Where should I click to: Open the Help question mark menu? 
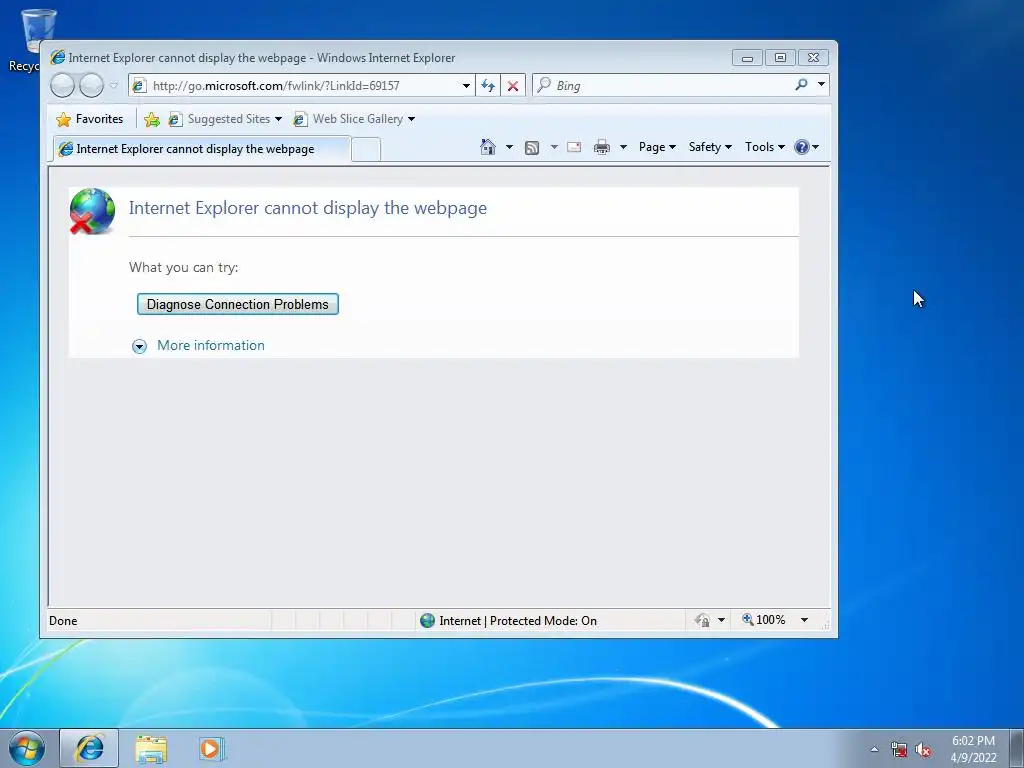coord(807,147)
